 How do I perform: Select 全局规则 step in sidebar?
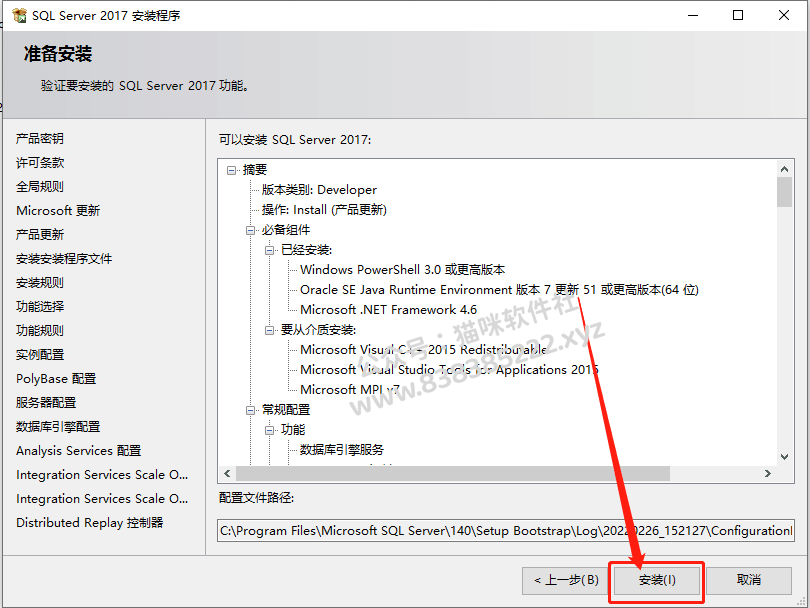pos(40,186)
